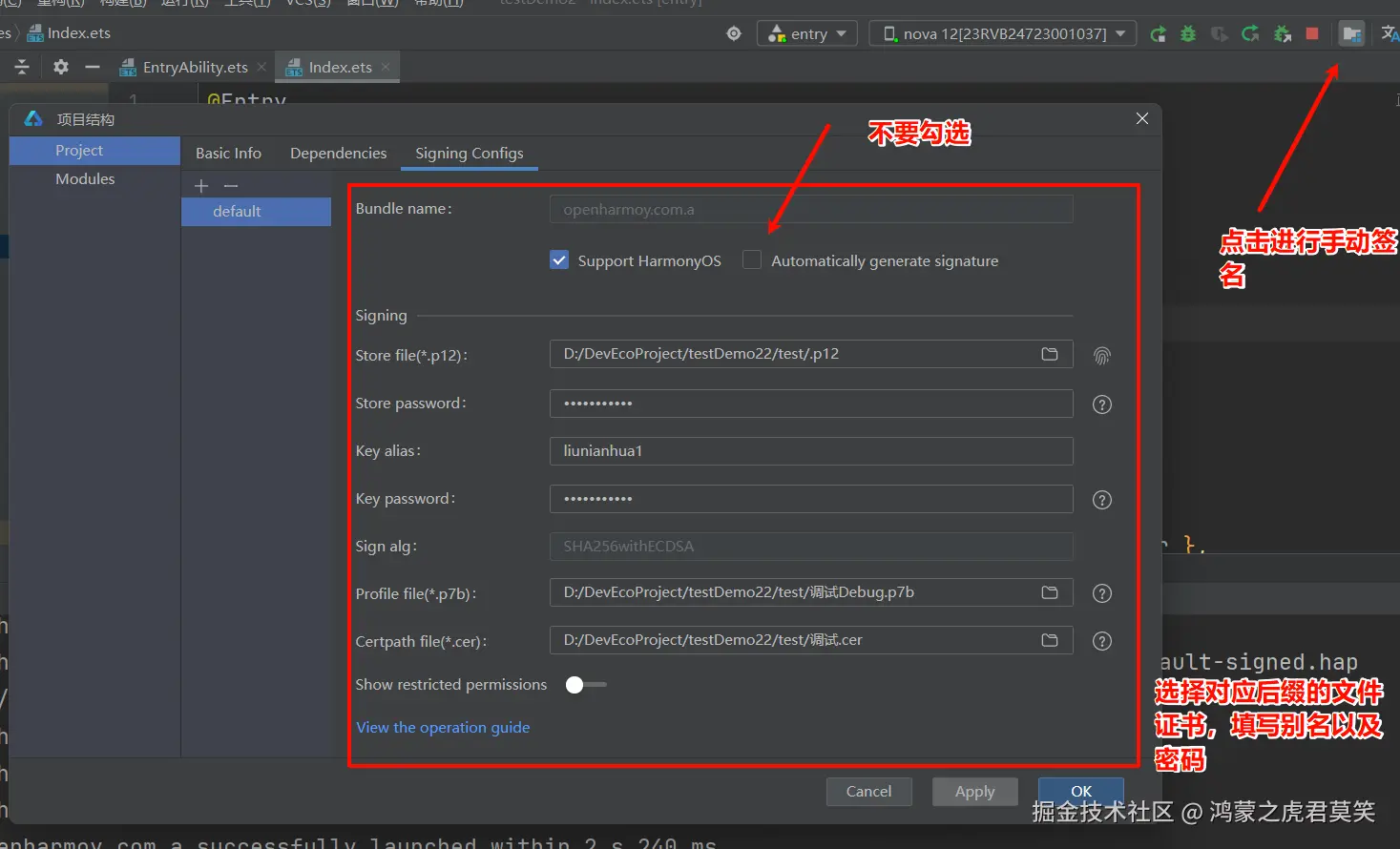The height and width of the screenshot is (849, 1400).
Task: Browse for Profile file with folder icon
Action: point(1050,592)
